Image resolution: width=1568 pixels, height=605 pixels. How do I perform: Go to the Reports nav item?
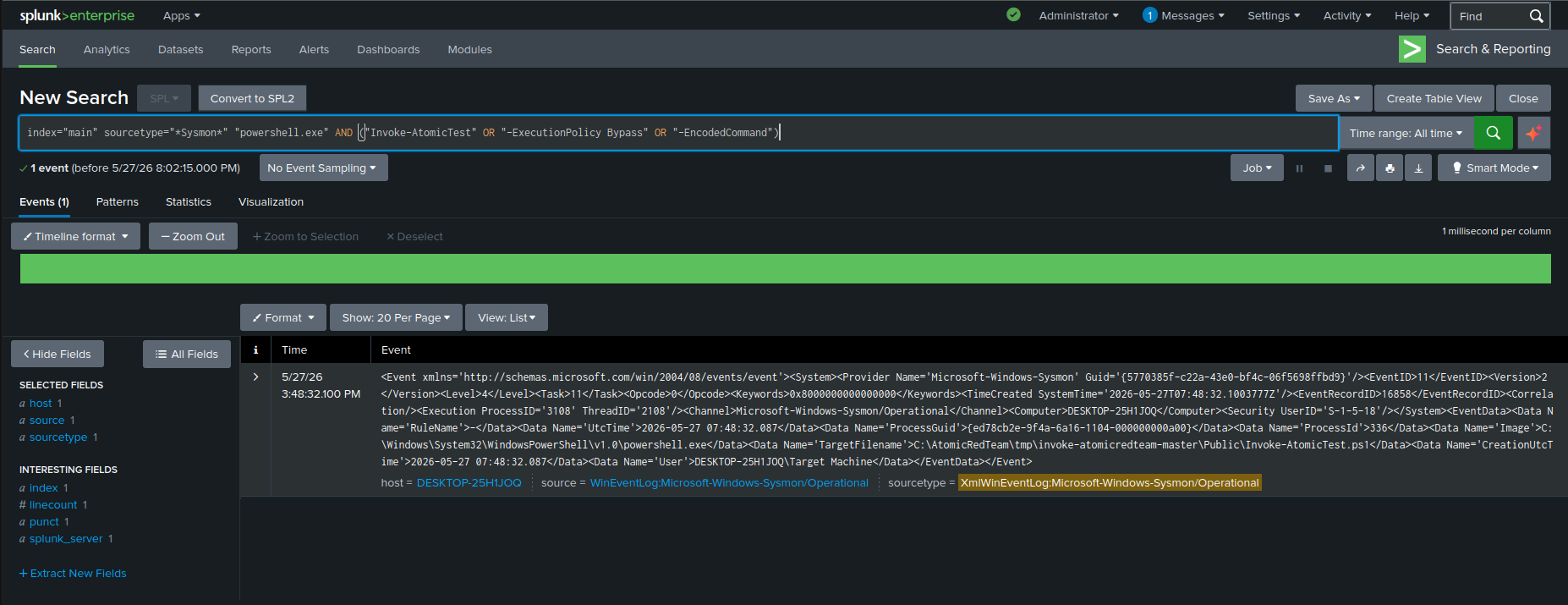pyautogui.click(x=251, y=49)
